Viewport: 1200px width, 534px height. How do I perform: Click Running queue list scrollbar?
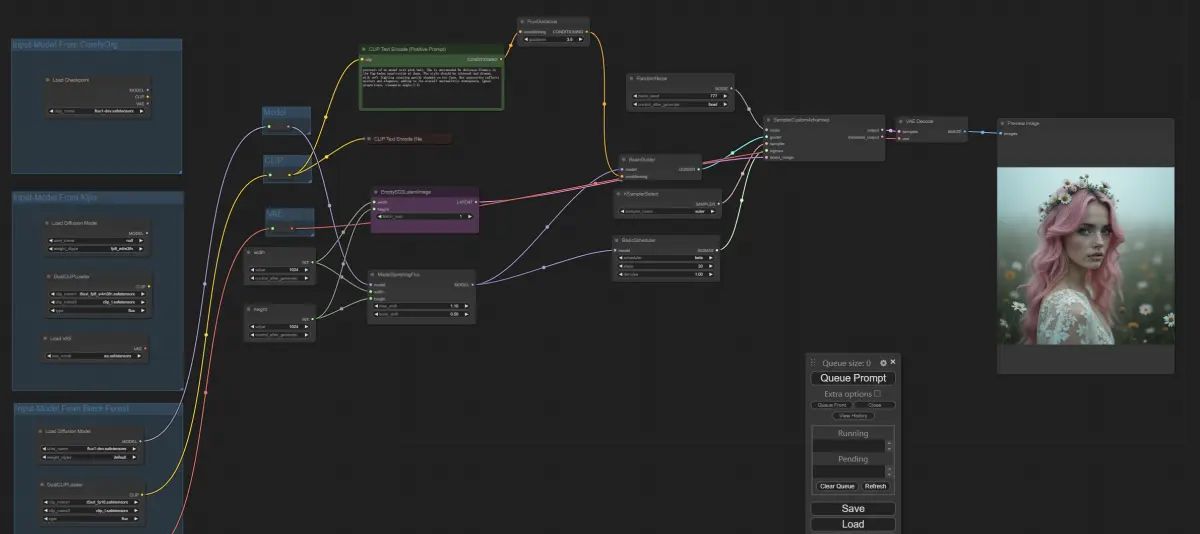[x=890, y=445]
